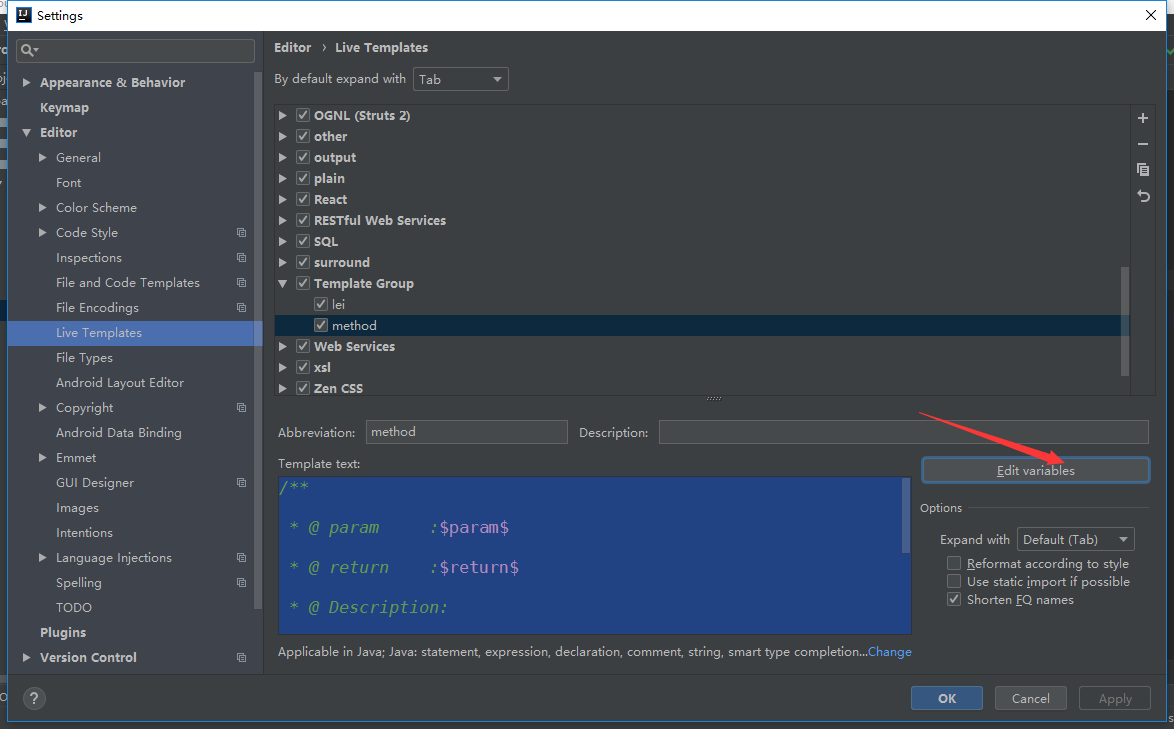Click project-level icon beside Copyright
Image resolution: width=1174 pixels, height=729 pixels.
[241, 408]
